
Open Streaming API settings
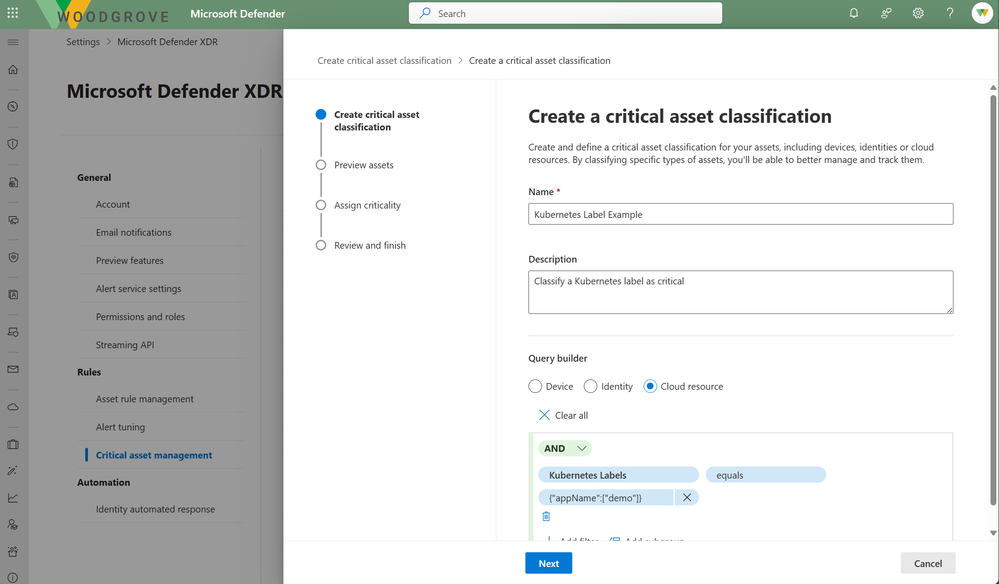[125, 345]
